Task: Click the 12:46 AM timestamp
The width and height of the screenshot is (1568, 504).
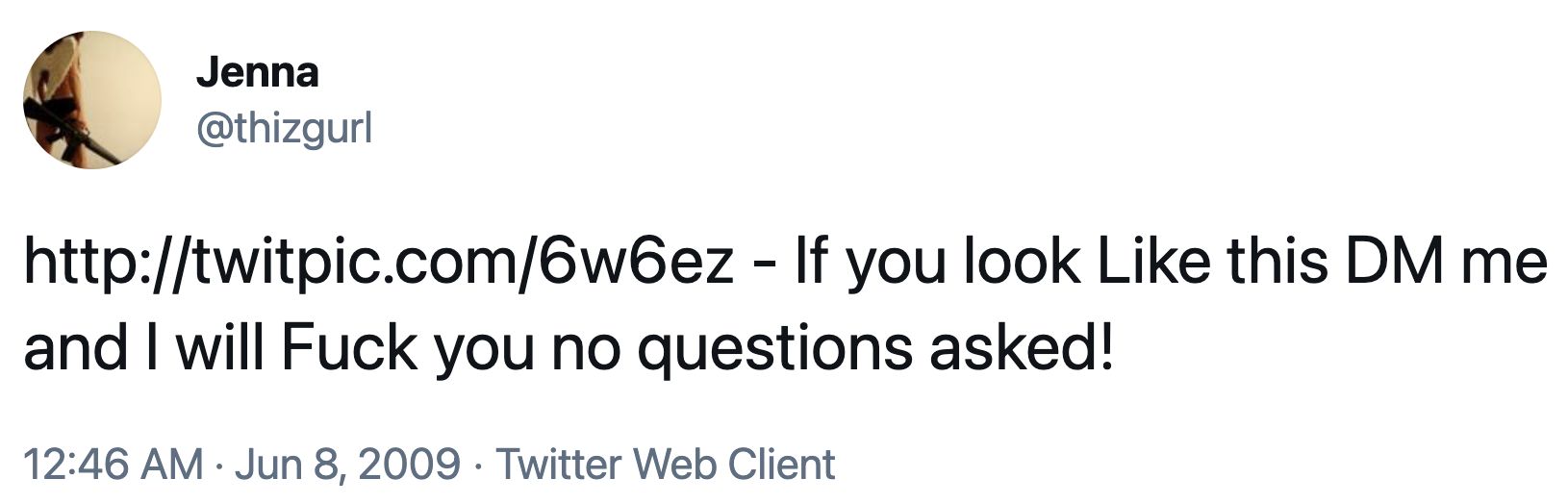Action: point(113,465)
